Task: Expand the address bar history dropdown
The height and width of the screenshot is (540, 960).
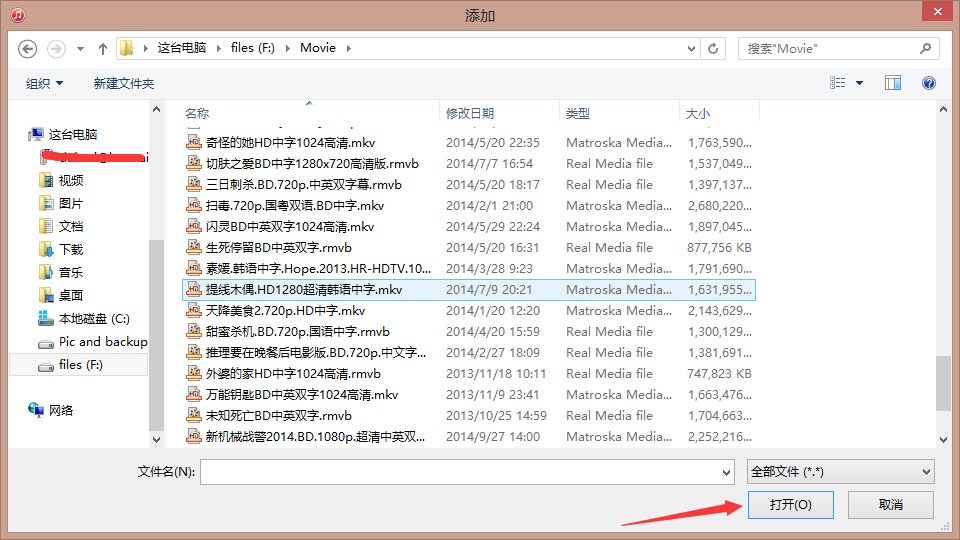Action: click(690, 48)
